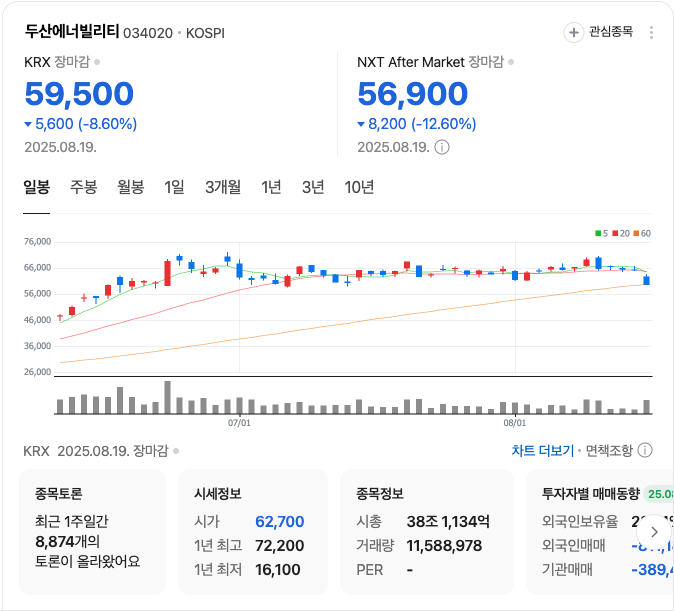The width and height of the screenshot is (674, 611).
Task: Select the 일봉 chart tab
Action: pos(37,187)
